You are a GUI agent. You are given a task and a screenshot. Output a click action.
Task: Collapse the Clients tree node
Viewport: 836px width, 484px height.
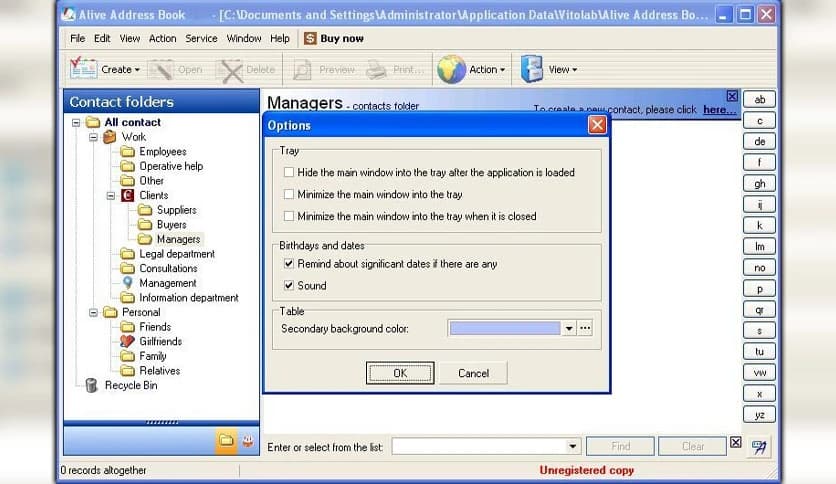(110, 196)
